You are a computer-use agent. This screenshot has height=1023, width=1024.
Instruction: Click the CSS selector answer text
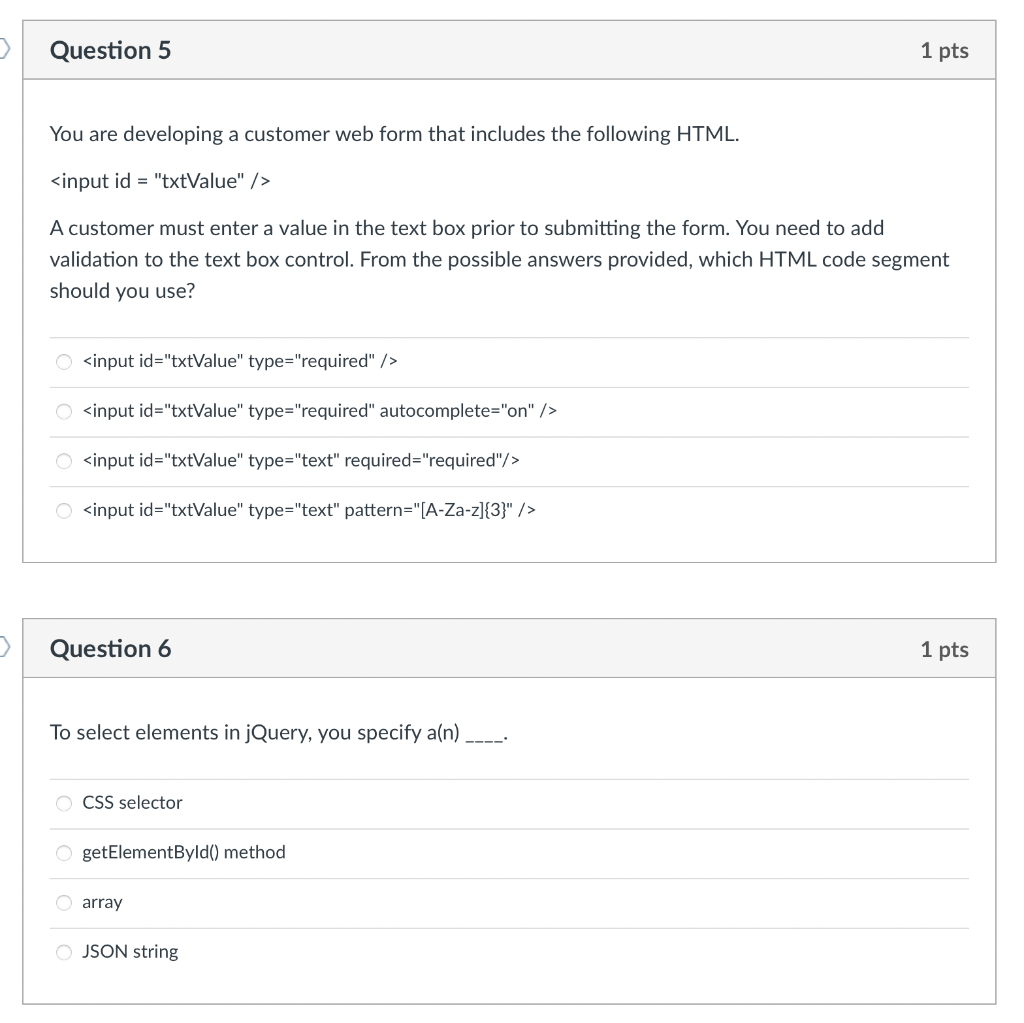coord(133,803)
